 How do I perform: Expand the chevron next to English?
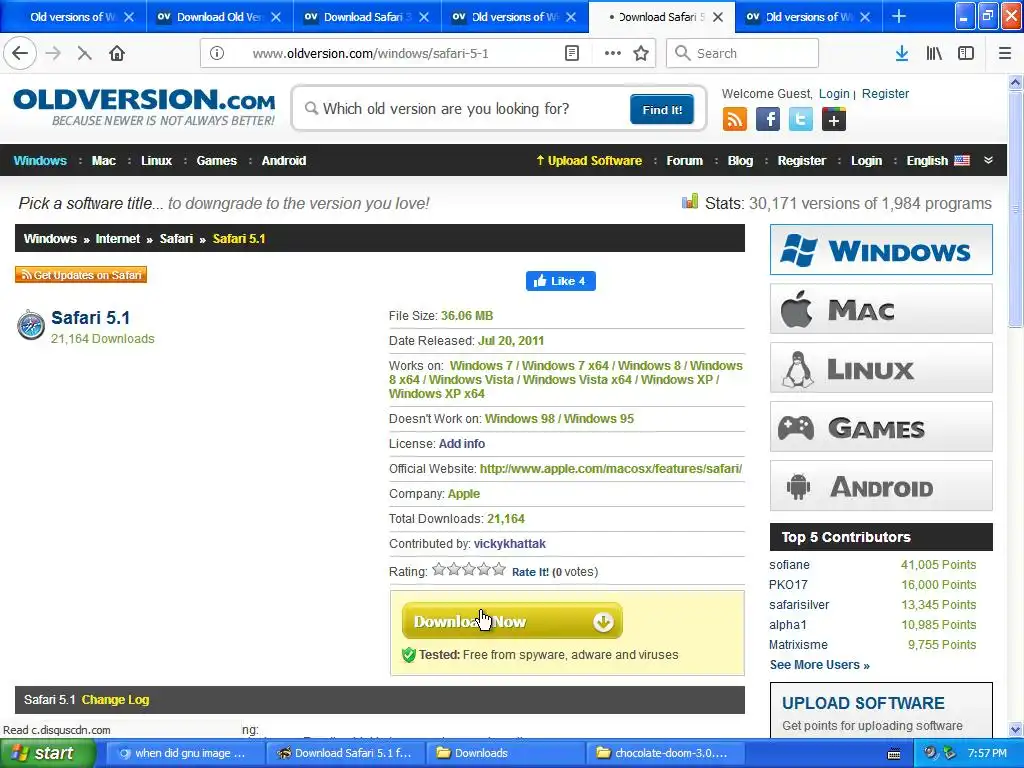(988, 160)
